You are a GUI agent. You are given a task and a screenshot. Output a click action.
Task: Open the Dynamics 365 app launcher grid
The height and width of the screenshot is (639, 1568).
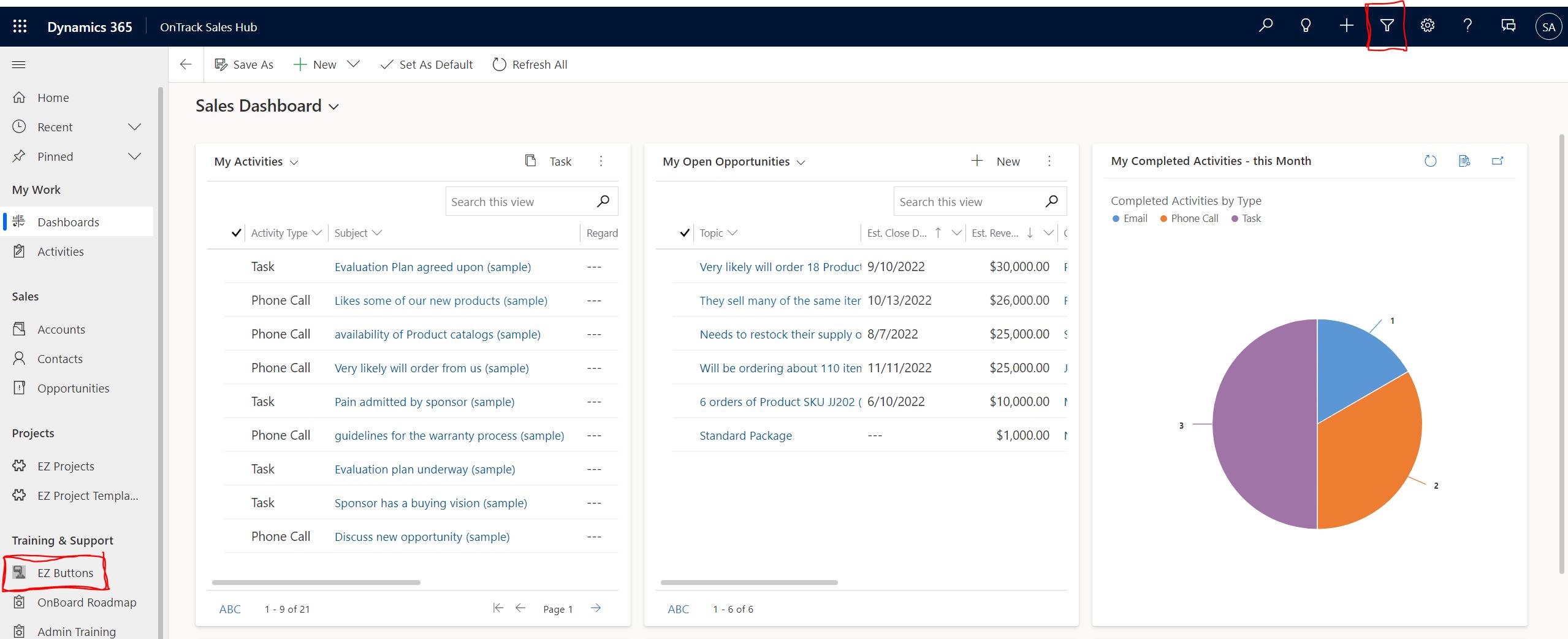(20, 26)
